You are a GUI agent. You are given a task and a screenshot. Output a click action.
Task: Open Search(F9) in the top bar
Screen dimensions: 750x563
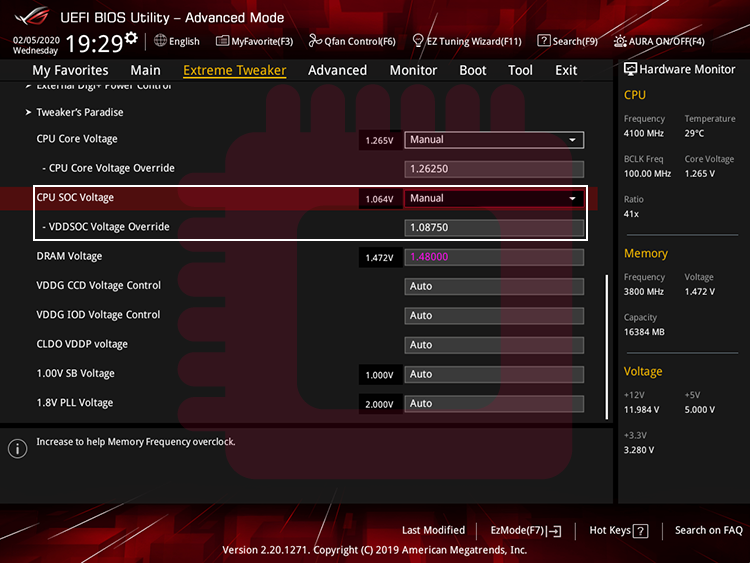[567, 41]
